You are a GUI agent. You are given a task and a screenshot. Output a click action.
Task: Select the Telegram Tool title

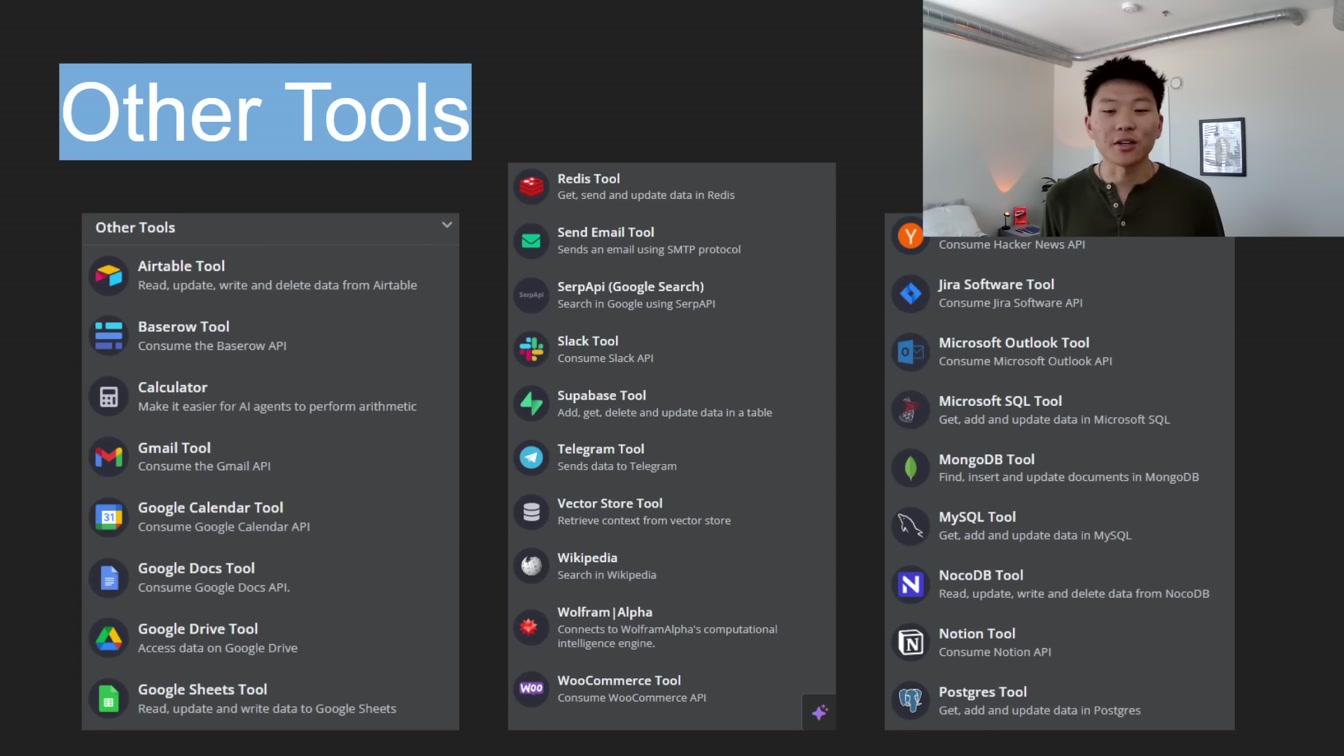pyautogui.click(x=601, y=449)
